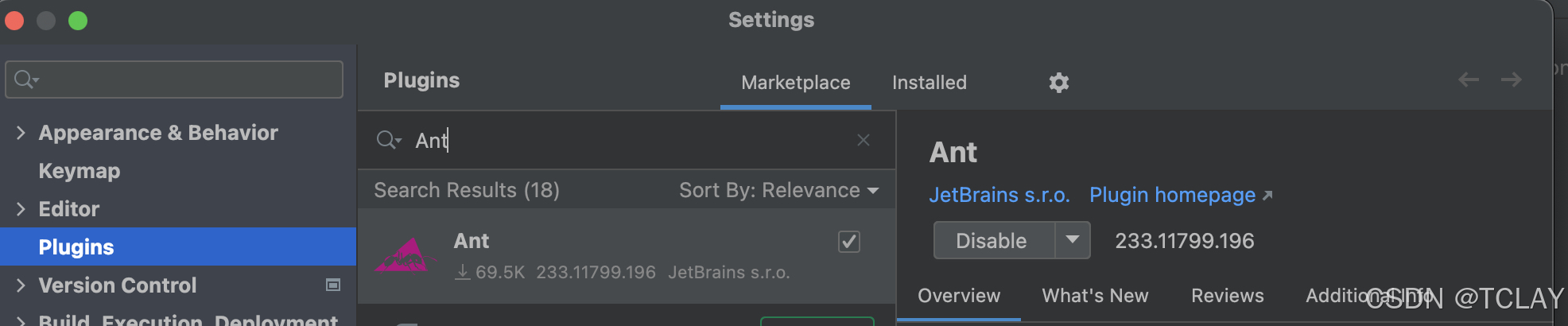
Task: Expand the Editor settings section
Action: [x=21, y=209]
